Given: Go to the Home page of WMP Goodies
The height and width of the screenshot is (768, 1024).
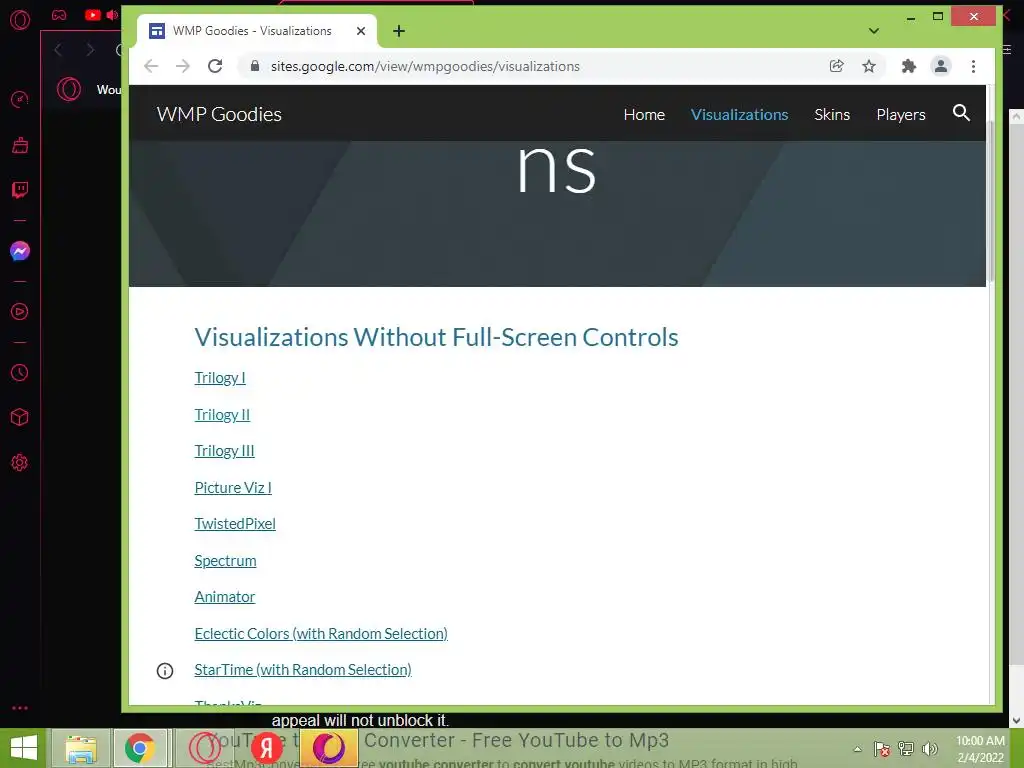Looking at the screenshot, I should click(644, 114).
